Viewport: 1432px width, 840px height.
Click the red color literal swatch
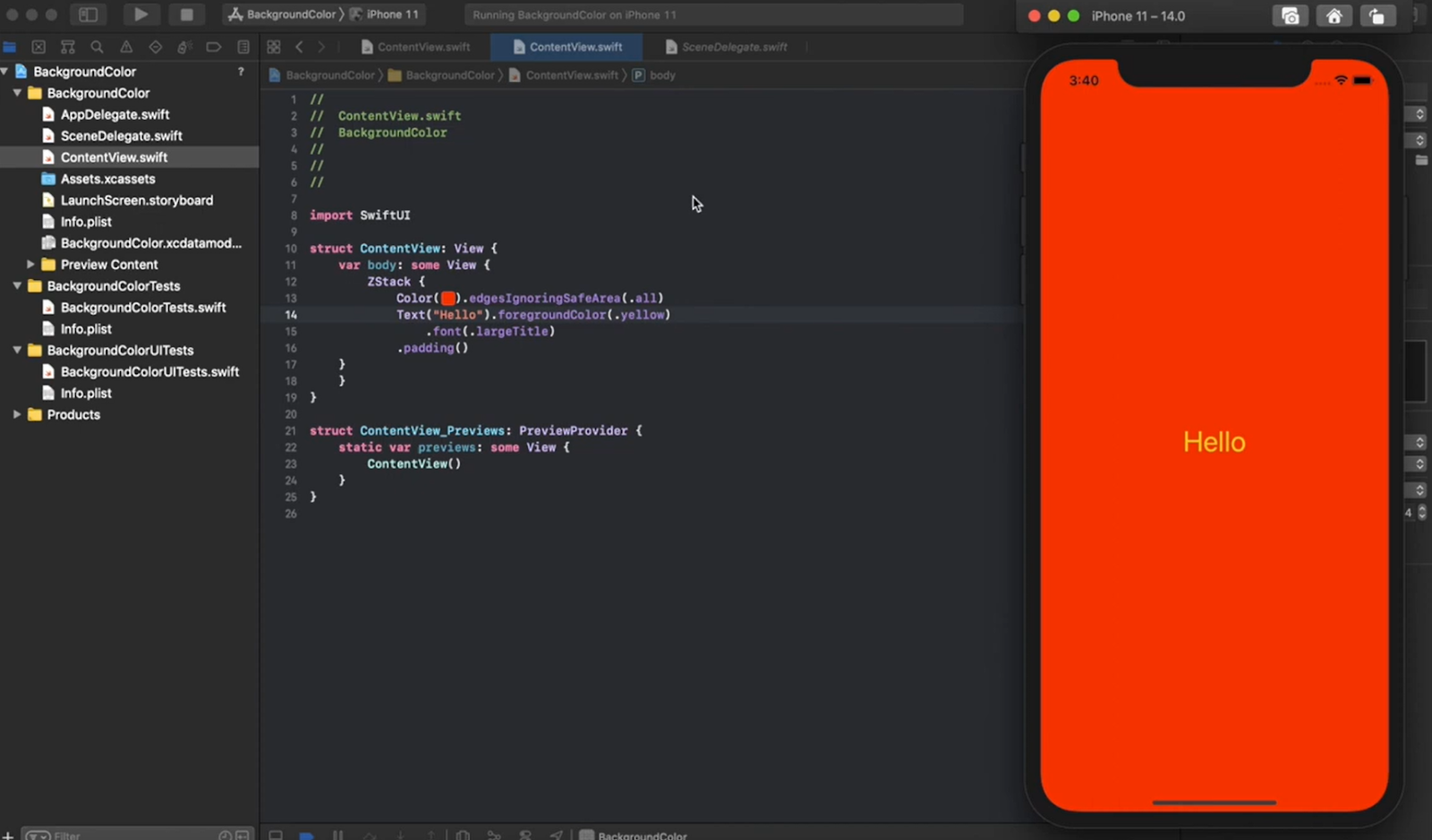click(x=447, y=299)
